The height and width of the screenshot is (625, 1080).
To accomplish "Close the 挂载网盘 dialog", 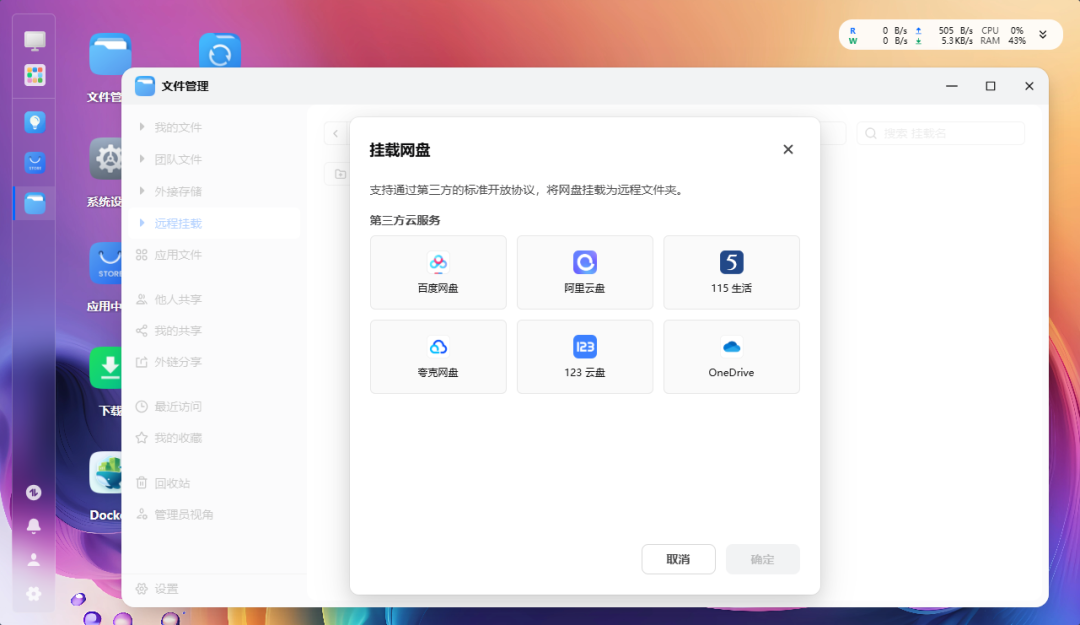I will 788,150.
